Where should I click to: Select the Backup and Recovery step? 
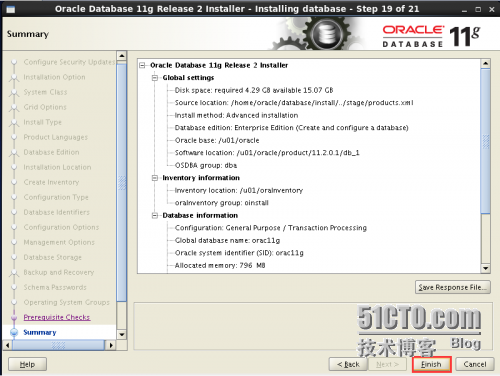click(x=59, y=272)
